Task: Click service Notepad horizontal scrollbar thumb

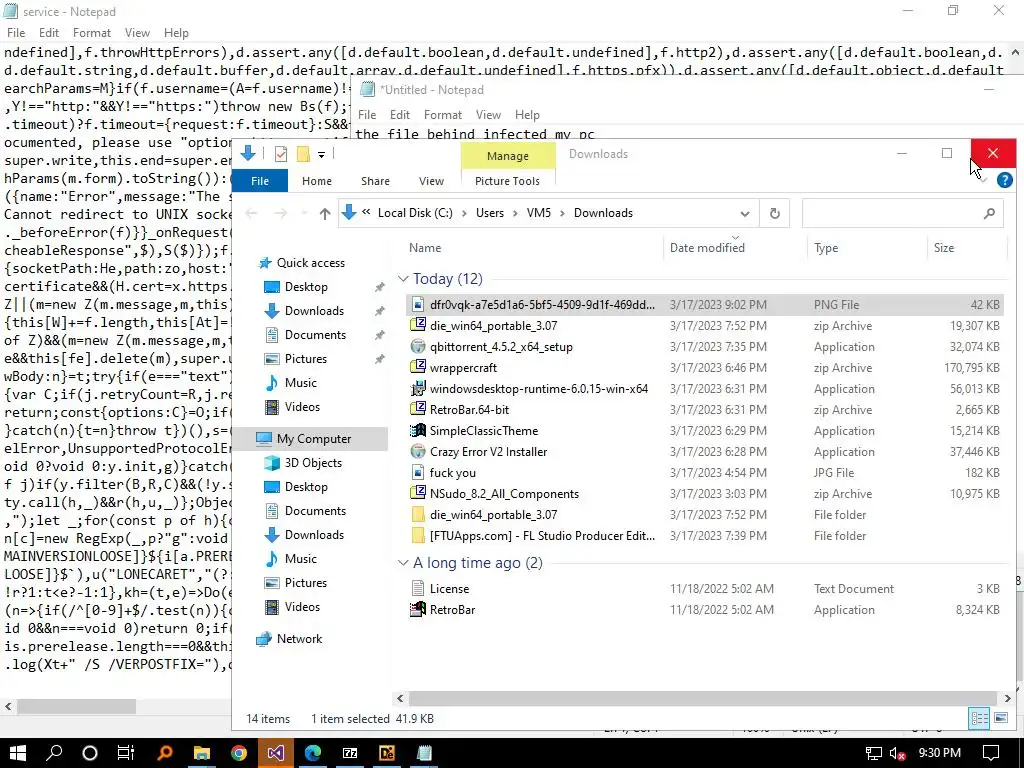Action: tap(76, 706)
